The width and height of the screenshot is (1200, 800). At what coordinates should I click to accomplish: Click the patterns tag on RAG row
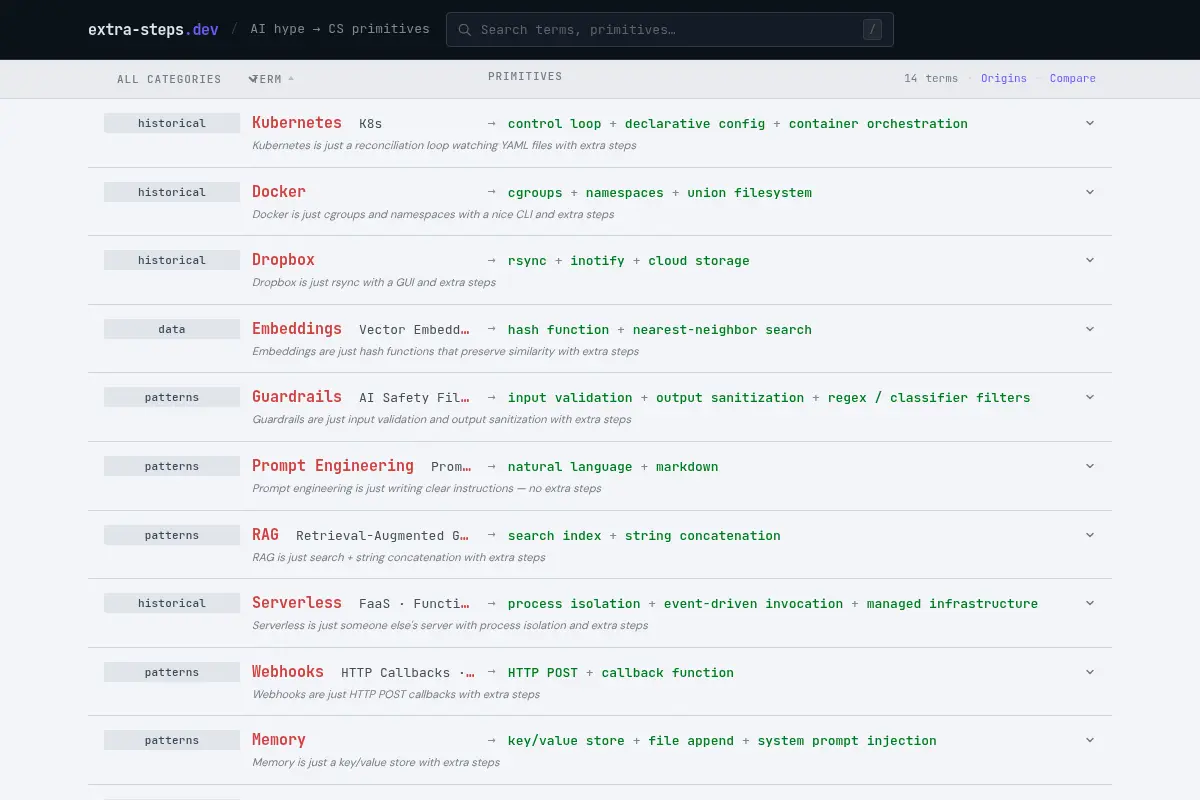click(172, 535)
